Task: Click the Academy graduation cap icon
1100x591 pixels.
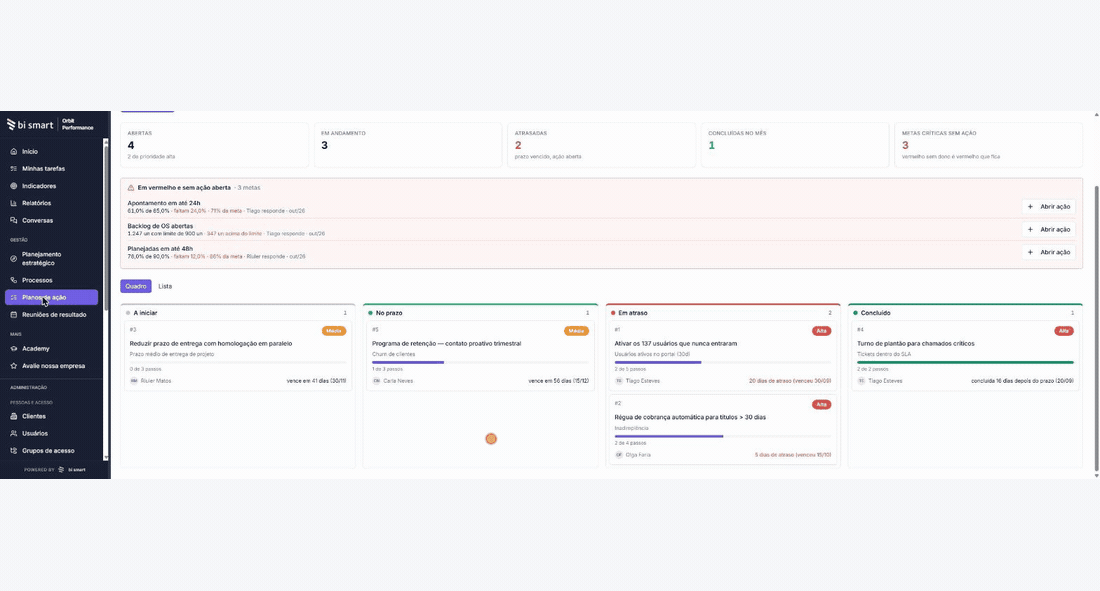Action: [x=13, y=348]
